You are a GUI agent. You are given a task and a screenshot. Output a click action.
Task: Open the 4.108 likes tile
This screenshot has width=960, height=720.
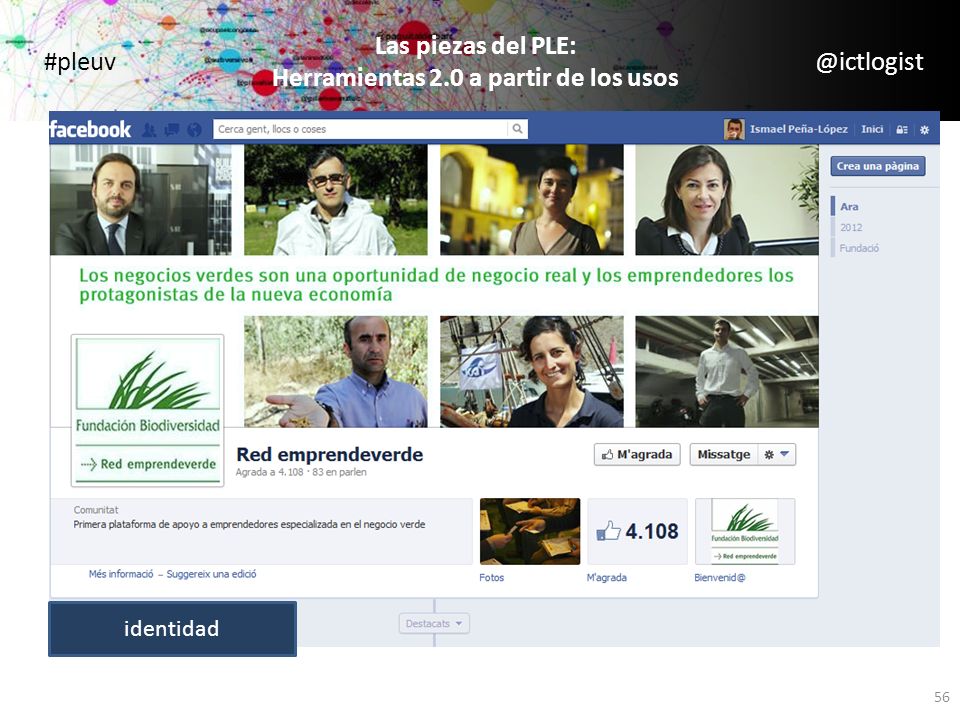point(637,531)
